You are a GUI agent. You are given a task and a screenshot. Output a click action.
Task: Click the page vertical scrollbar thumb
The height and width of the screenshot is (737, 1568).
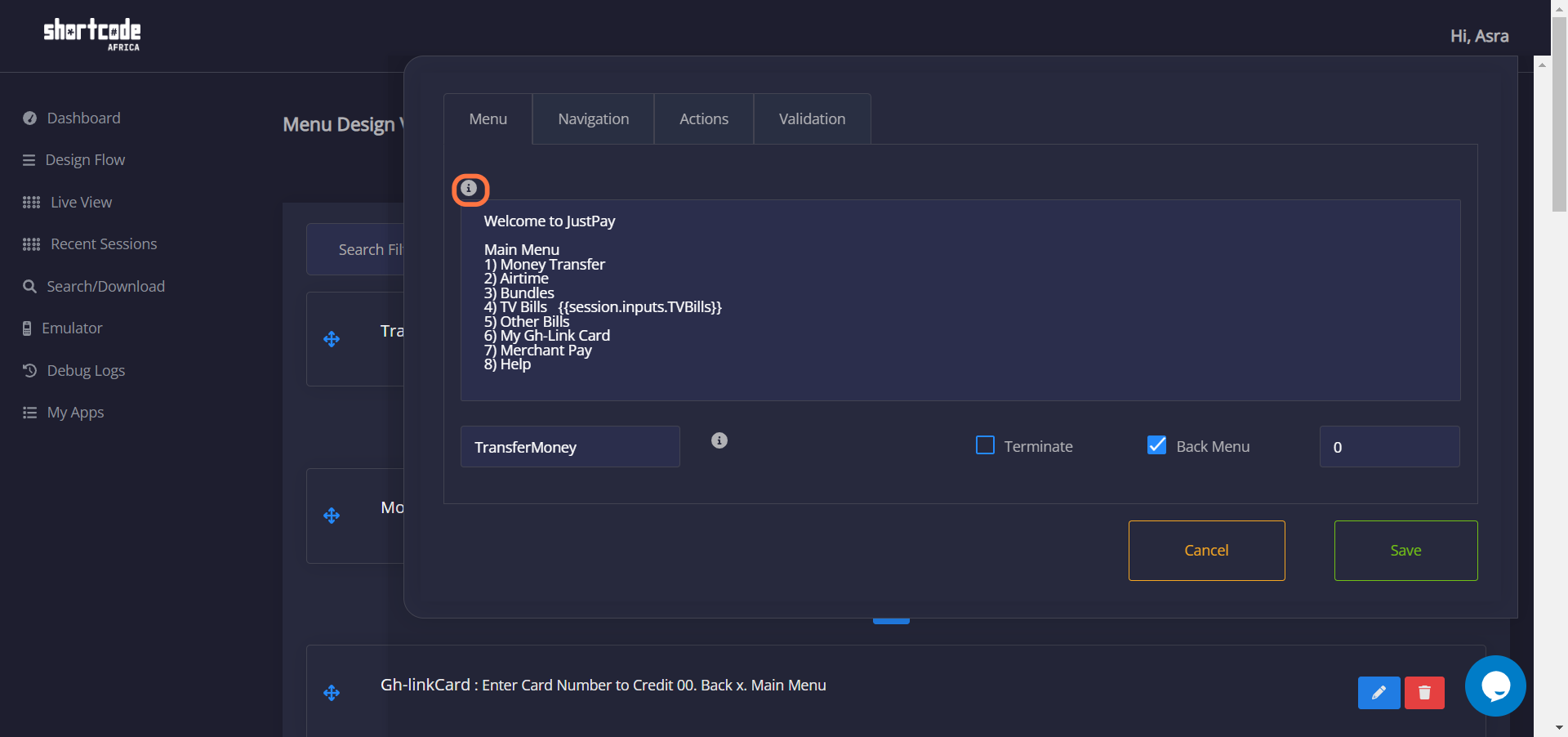tap(1559, 114)
